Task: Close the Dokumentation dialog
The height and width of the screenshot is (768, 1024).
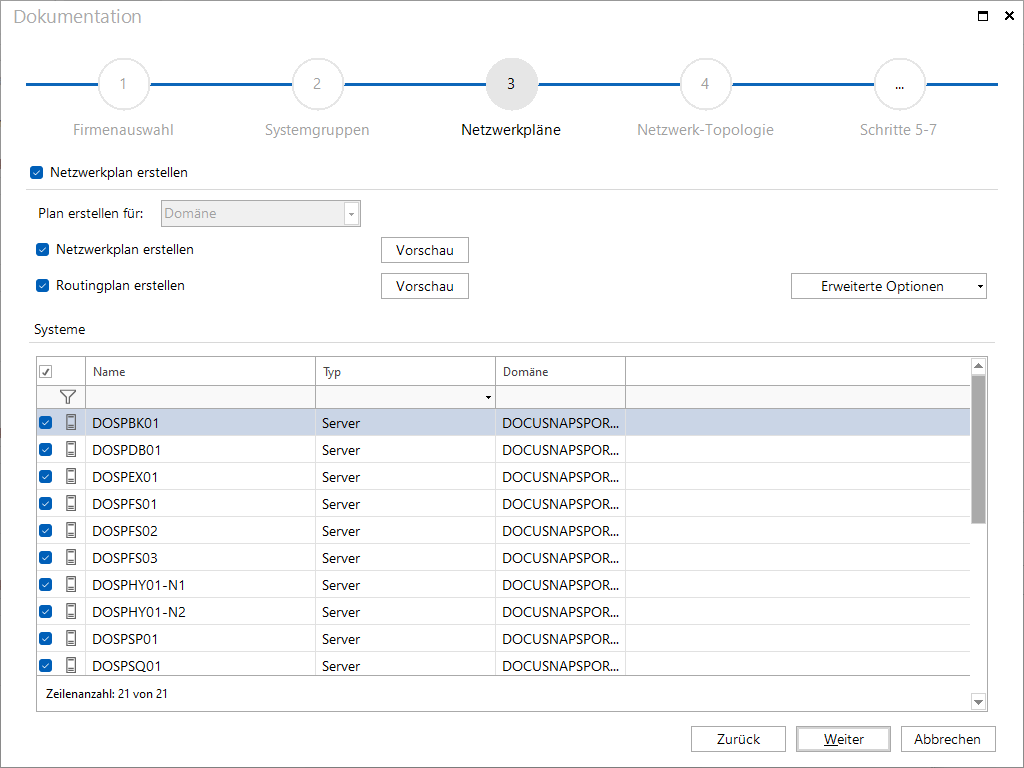Action: tap(1009, 16)
